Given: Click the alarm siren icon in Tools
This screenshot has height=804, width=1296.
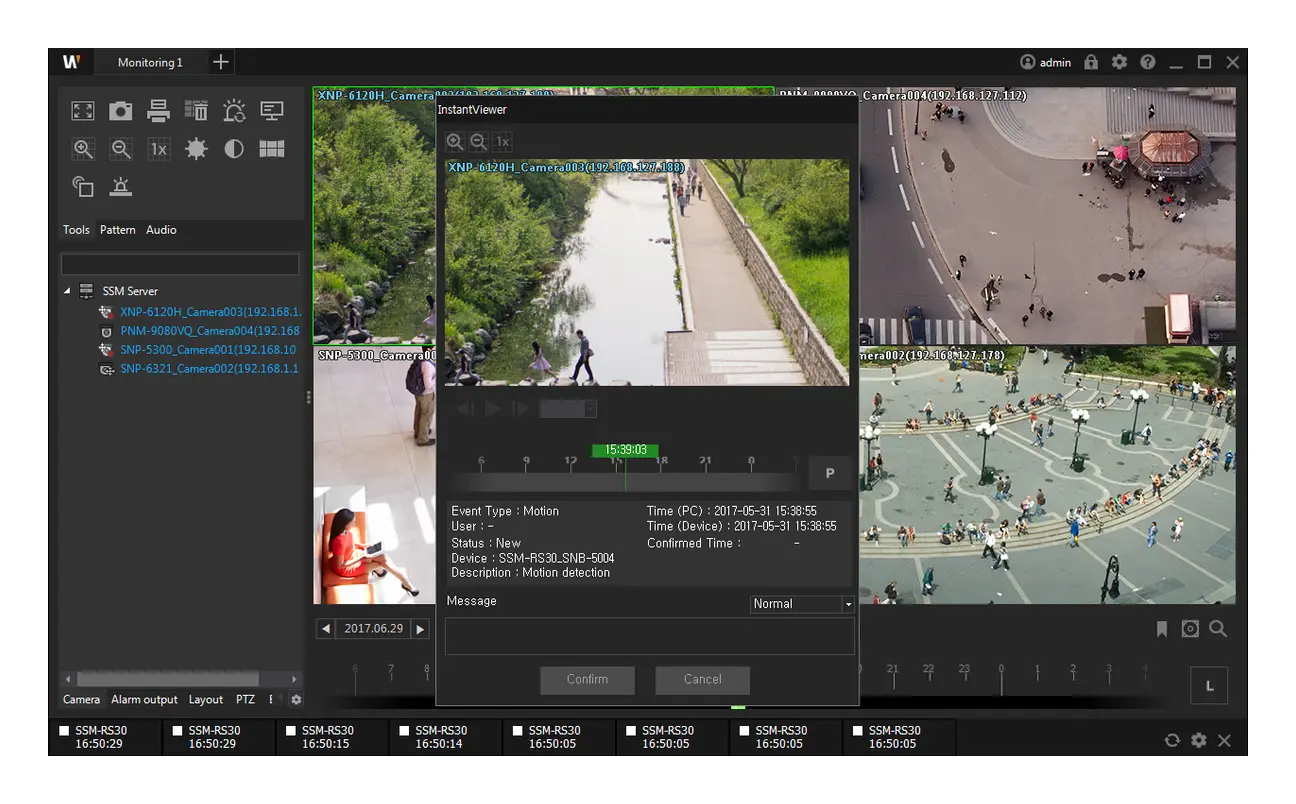Looking at the screenshot, I should click(x=121, y=186).
